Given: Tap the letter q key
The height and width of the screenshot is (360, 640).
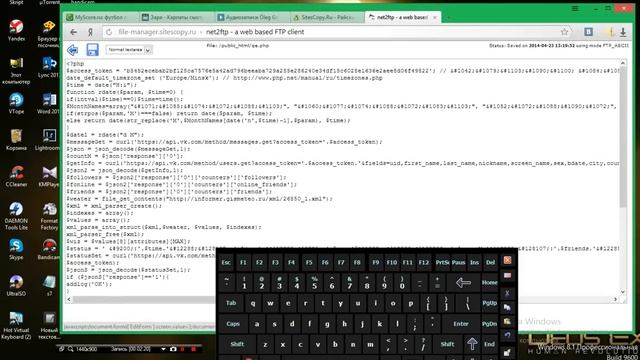Looking at the screenshot, I should click(253, 303).
